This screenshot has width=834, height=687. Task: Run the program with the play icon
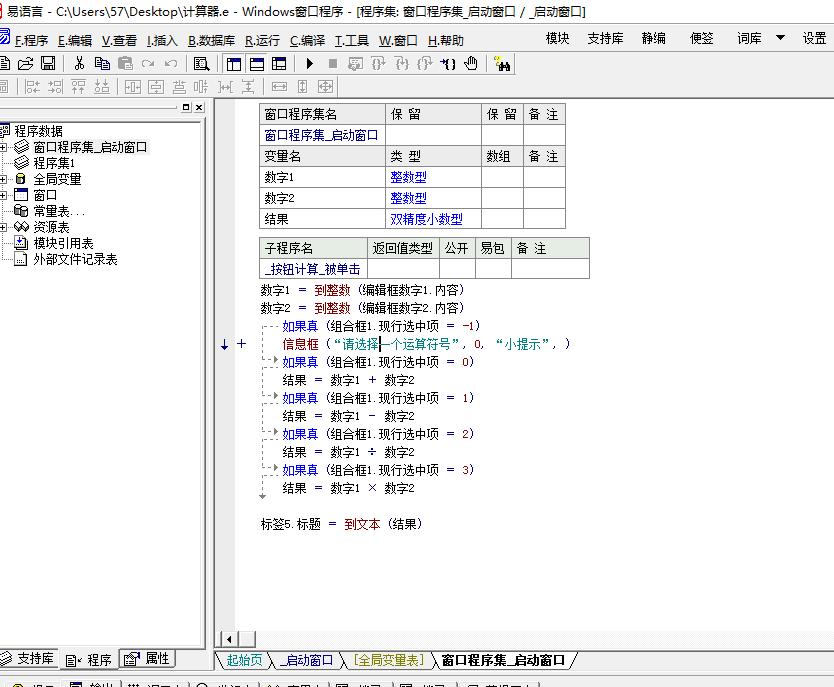pyautogui.click(x=310, y=64)
